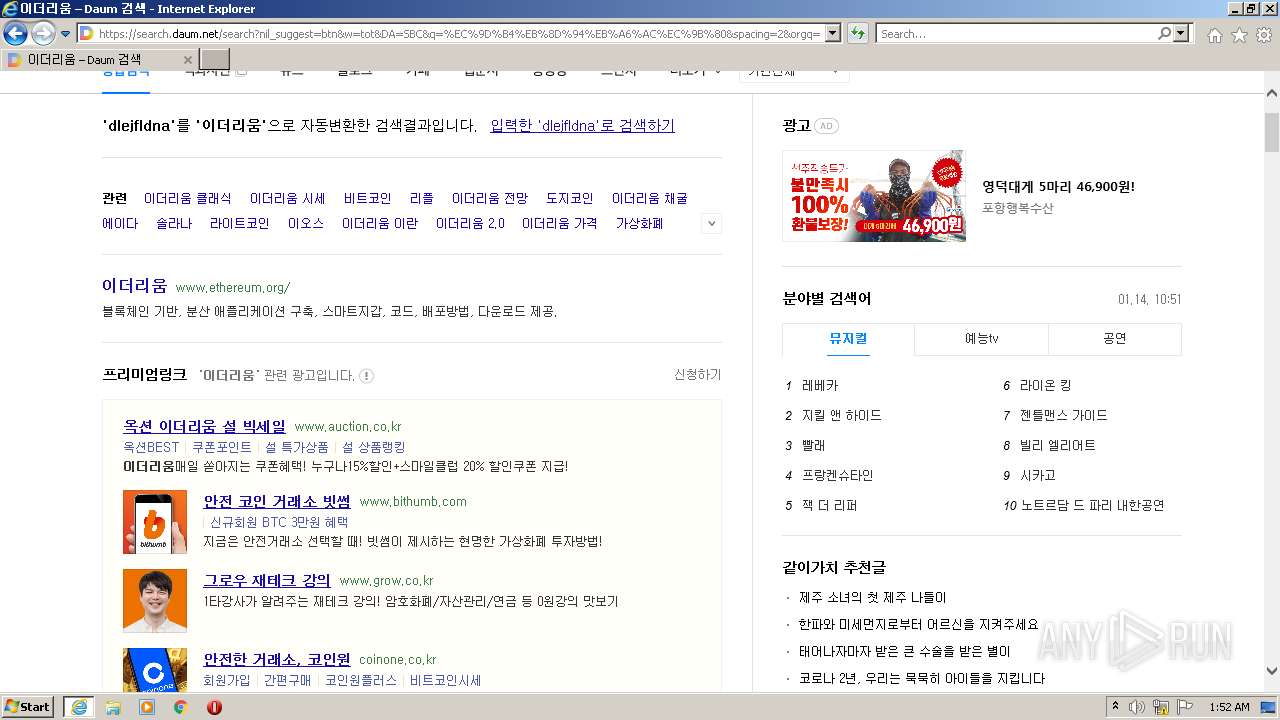The image size is (1280, 720).
Task: Click the bithumb orange logo thumbnail
Action: click(155, 522)
